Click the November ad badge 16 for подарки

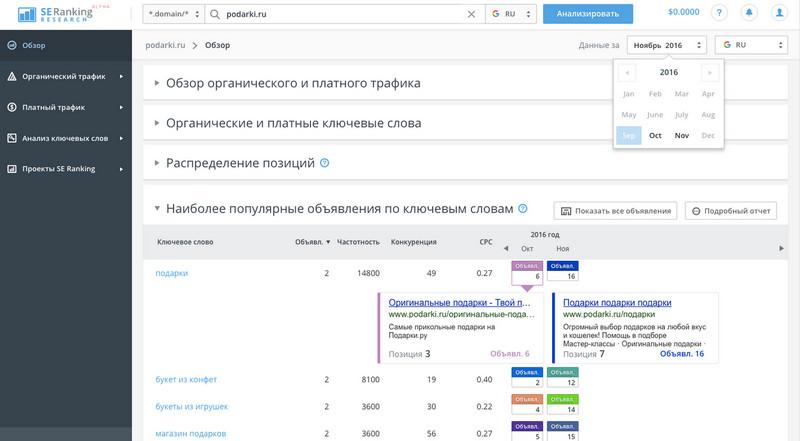[x=563, y=271]
